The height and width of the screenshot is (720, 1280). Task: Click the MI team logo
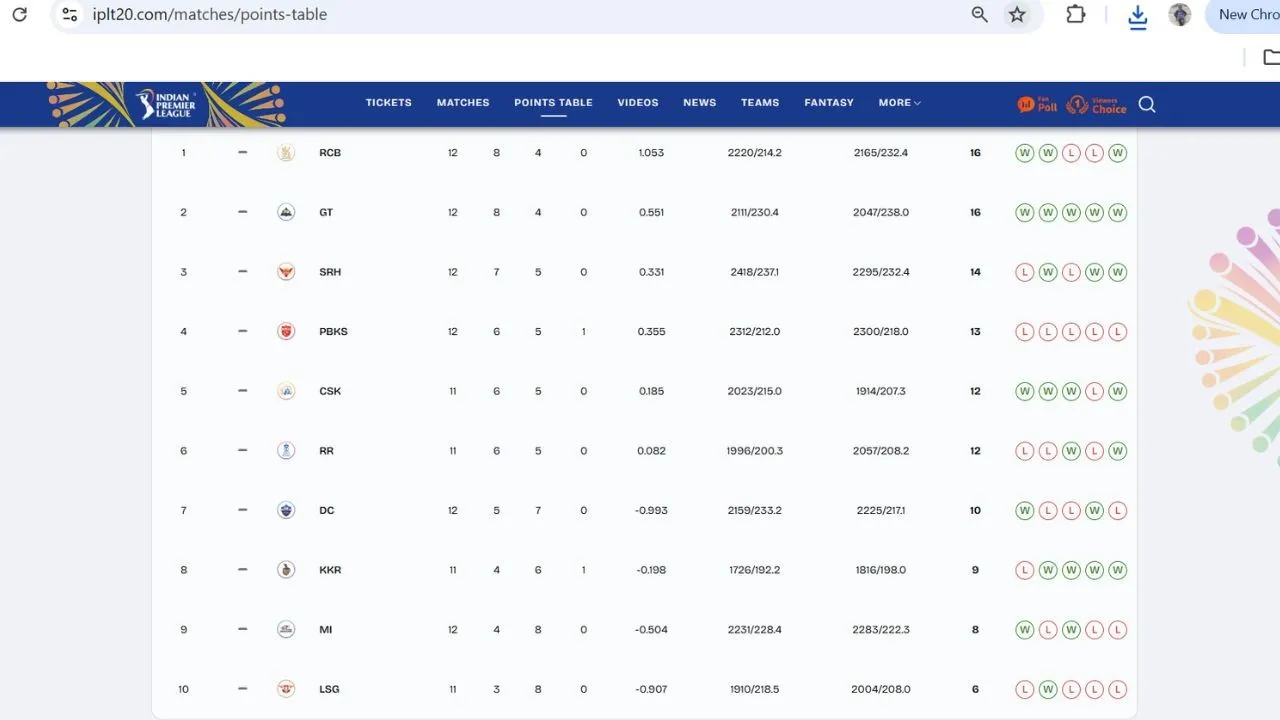click(x=286, y=629)
